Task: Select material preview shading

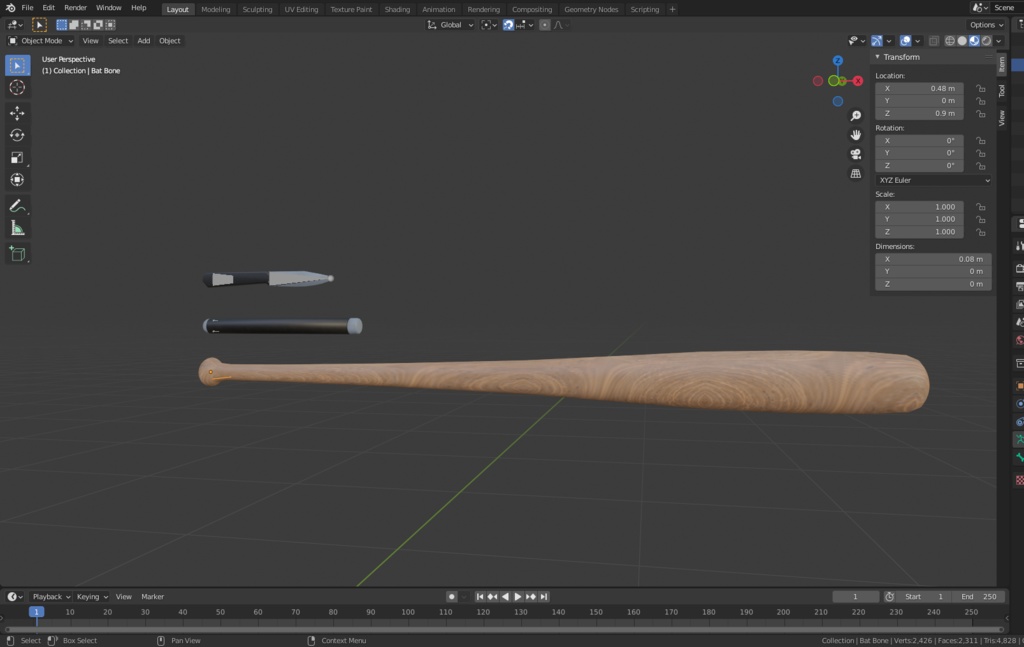Action: coord(974,40)
